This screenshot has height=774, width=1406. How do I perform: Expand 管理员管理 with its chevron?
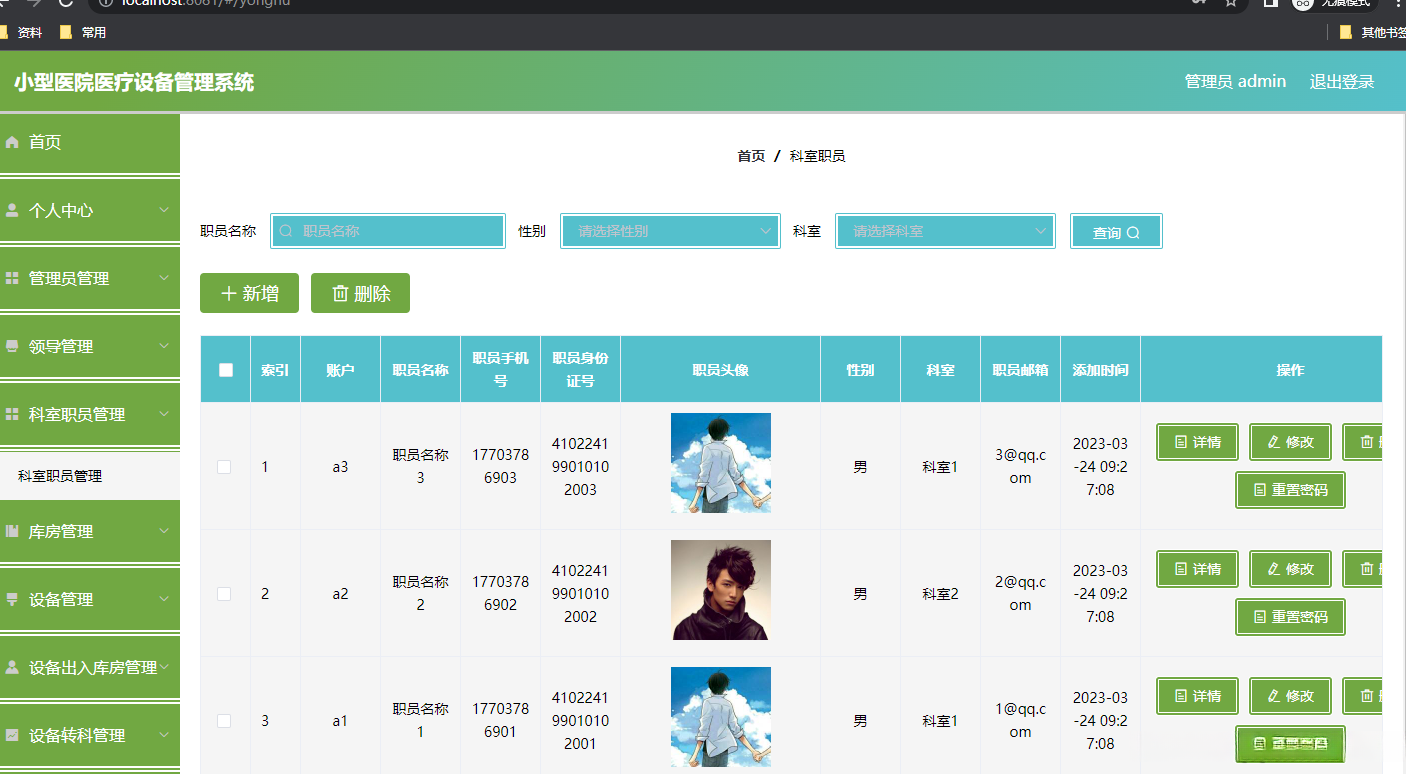(164, 278)
